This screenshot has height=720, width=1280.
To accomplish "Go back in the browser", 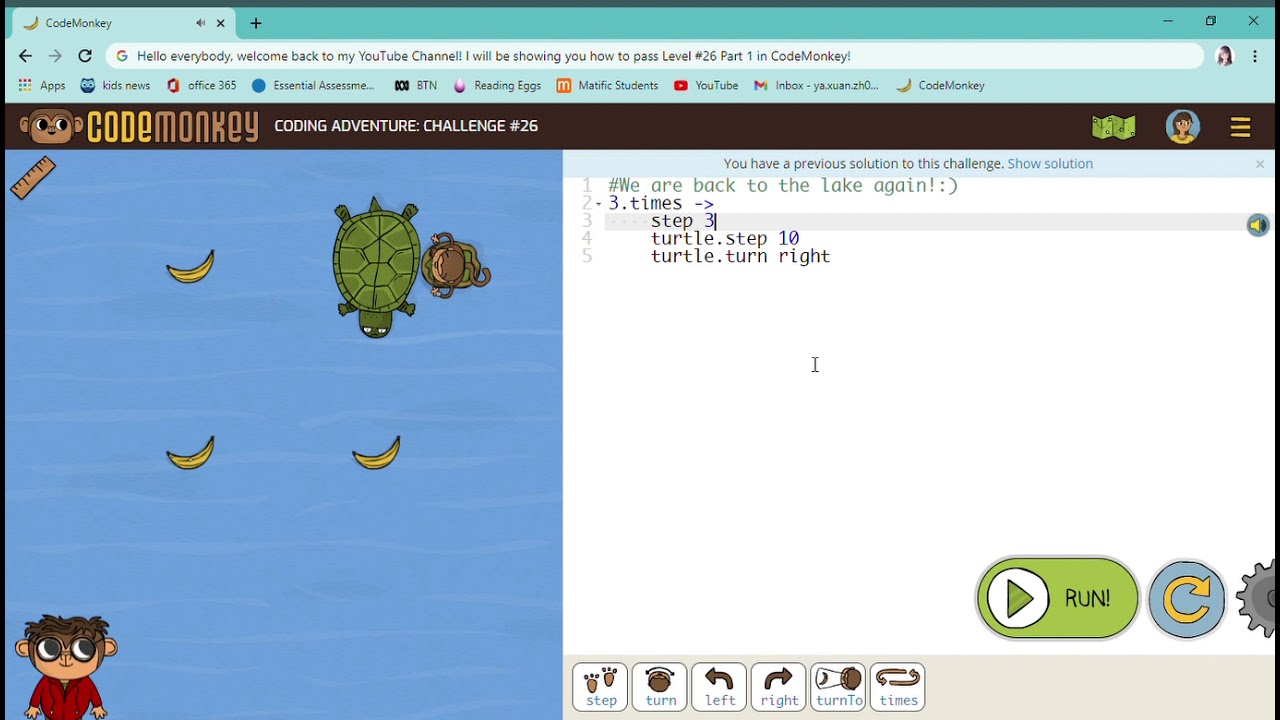I will click(x=25, y=56).
